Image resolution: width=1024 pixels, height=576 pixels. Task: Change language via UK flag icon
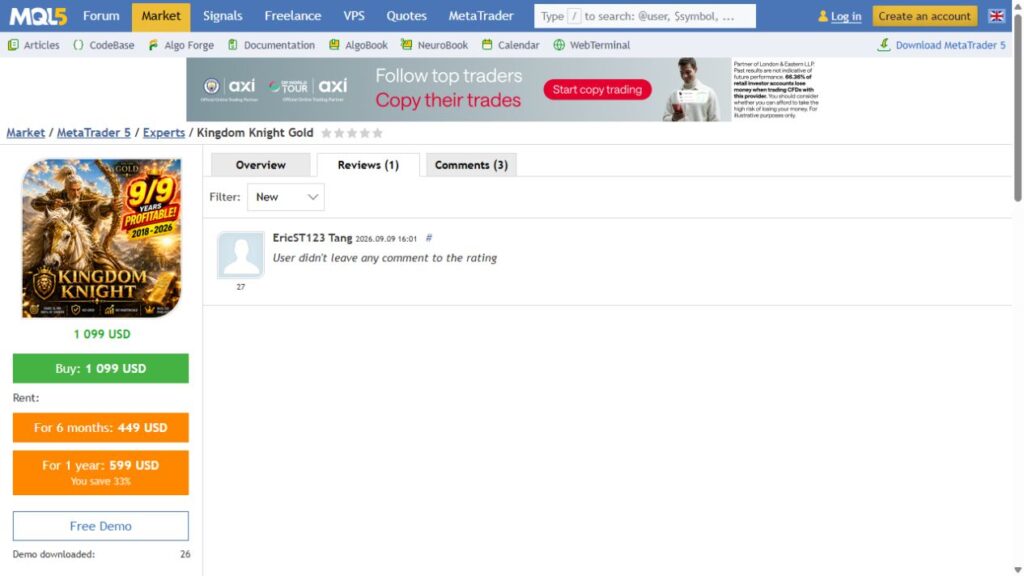coord(996,16)
